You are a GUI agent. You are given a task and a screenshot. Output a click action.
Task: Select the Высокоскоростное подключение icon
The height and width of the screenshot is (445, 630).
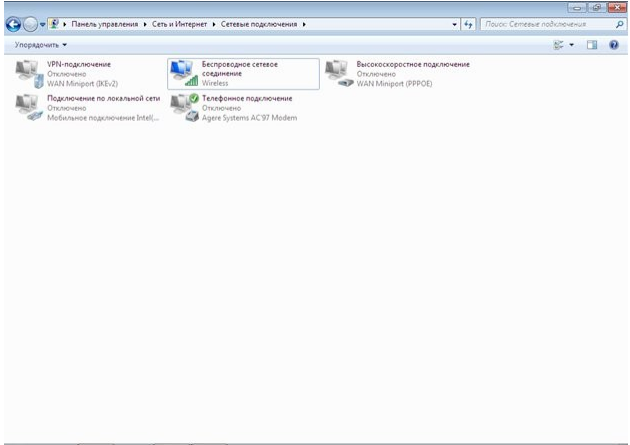[339, 73]
